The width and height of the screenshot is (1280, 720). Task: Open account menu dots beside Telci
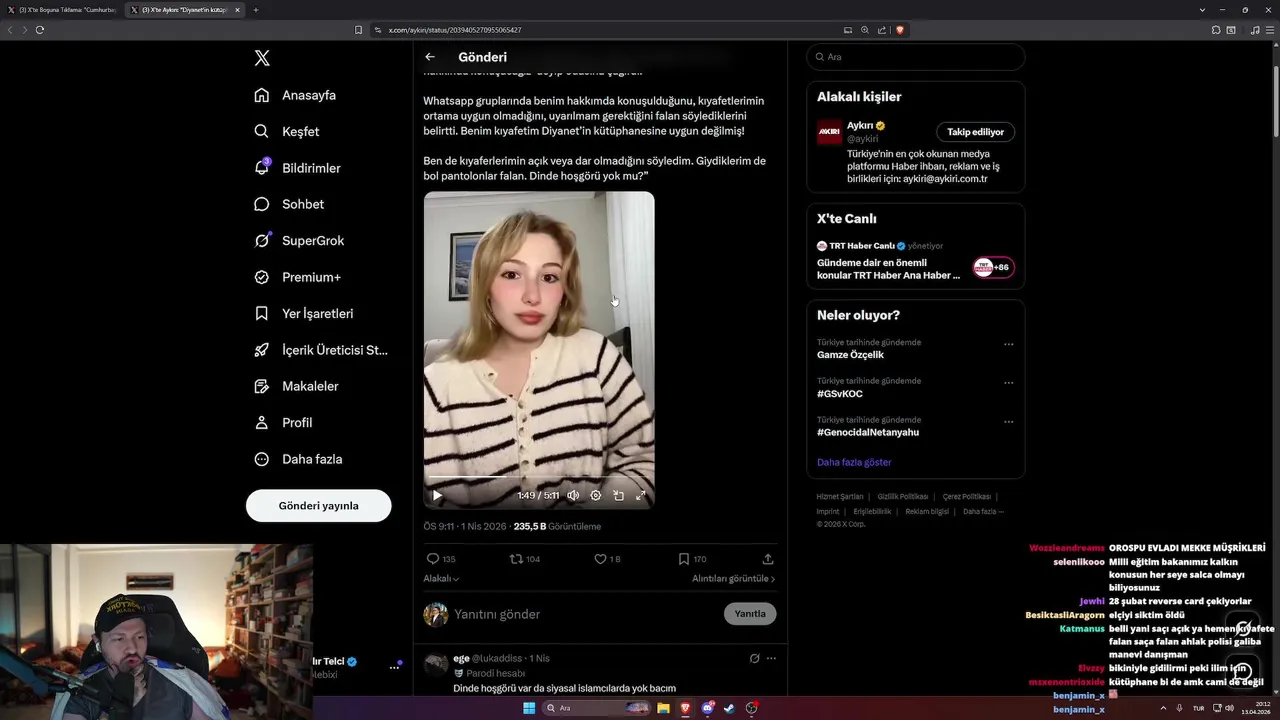[394, 667]
